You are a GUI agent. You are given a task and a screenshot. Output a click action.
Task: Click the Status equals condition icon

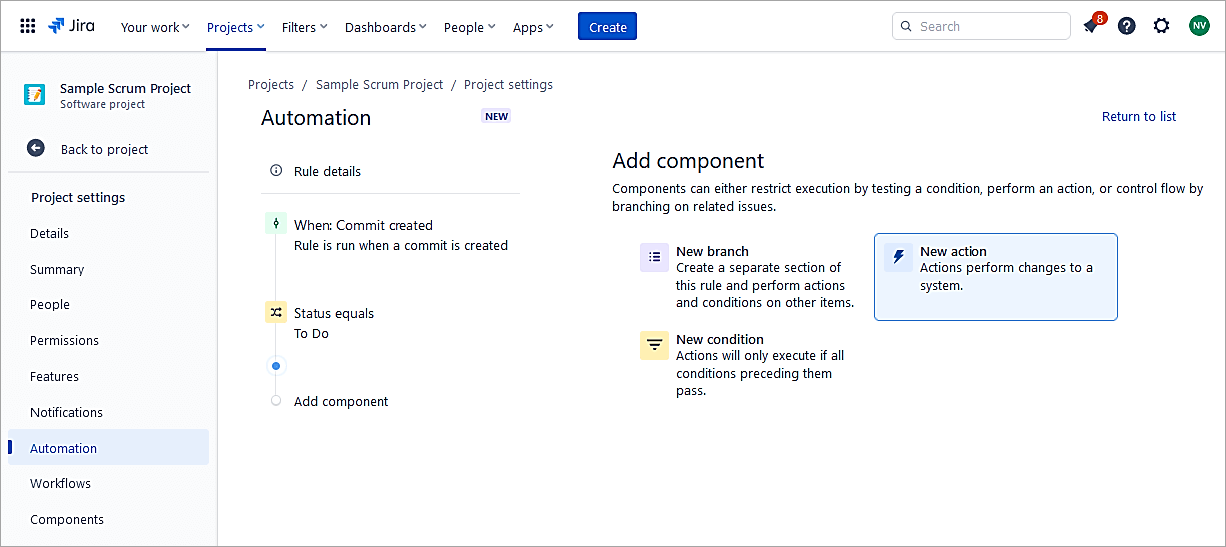point(276,313)
